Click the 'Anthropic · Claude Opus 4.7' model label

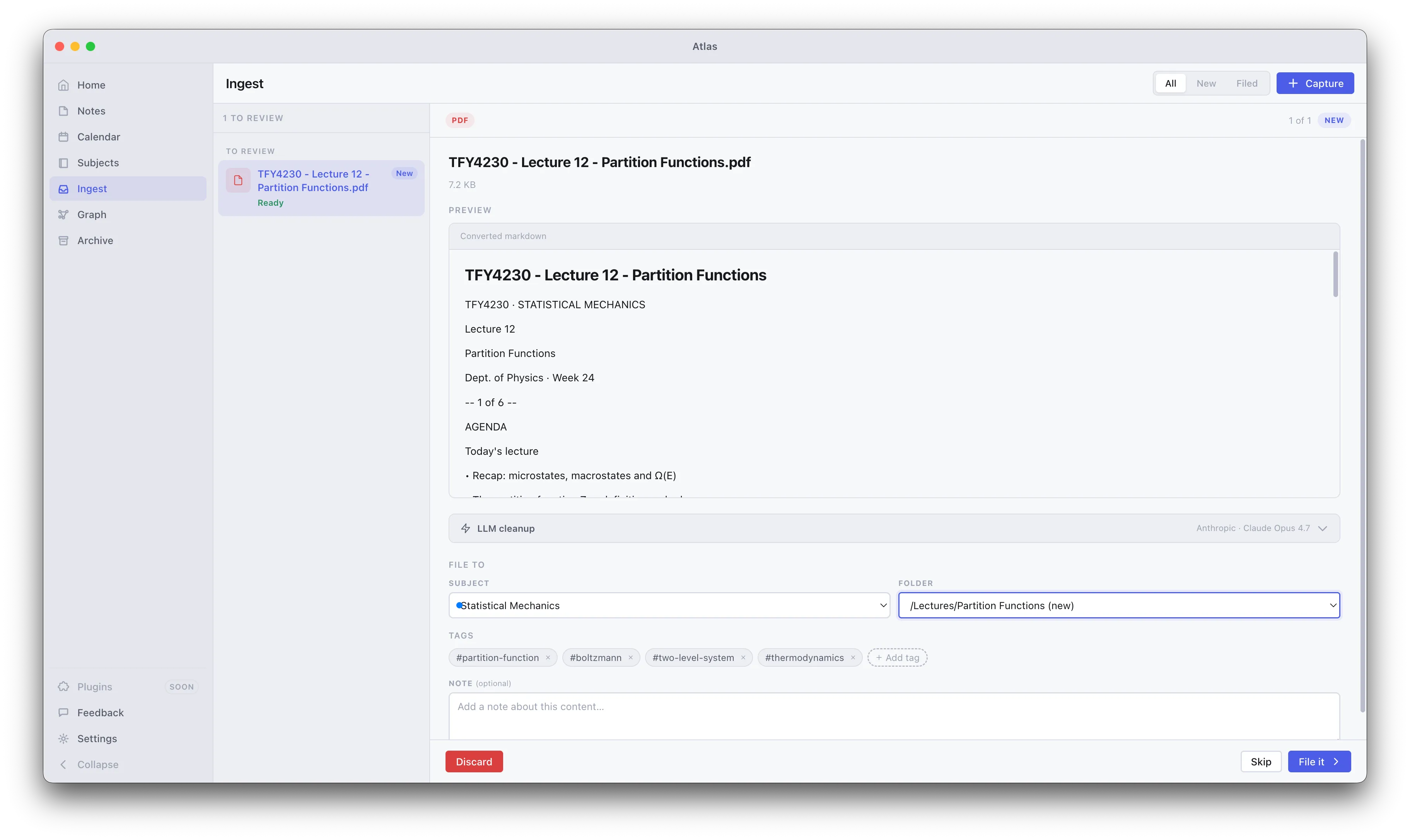tap(1253, 528)
